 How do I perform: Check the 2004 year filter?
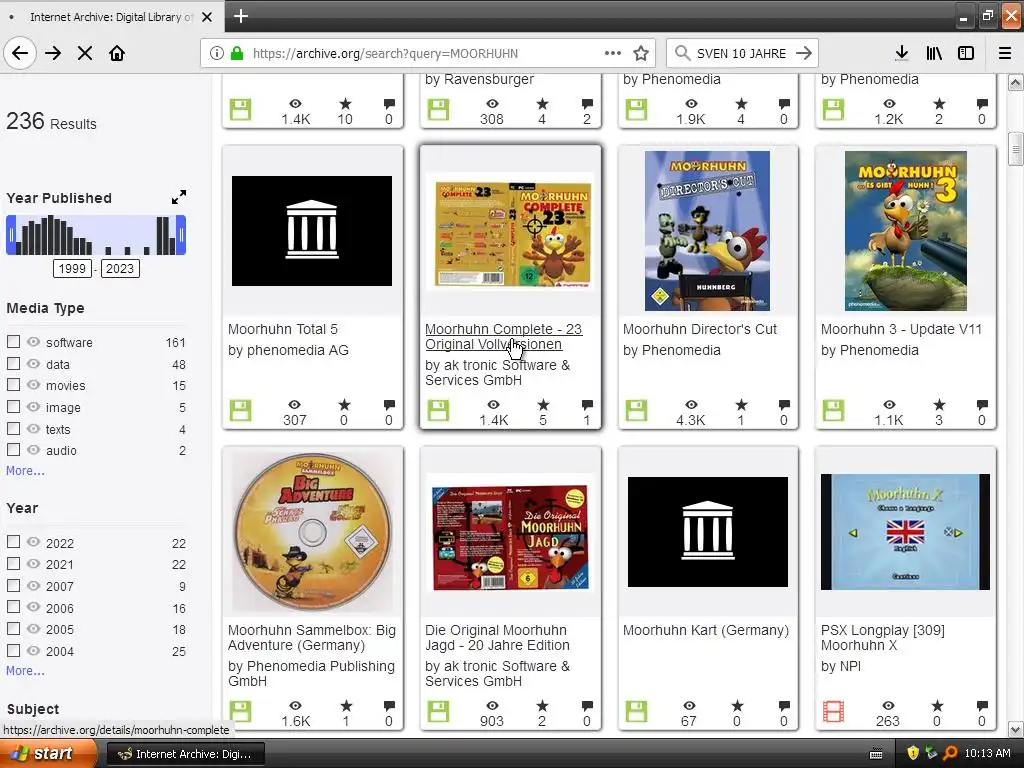coord(13,650)
